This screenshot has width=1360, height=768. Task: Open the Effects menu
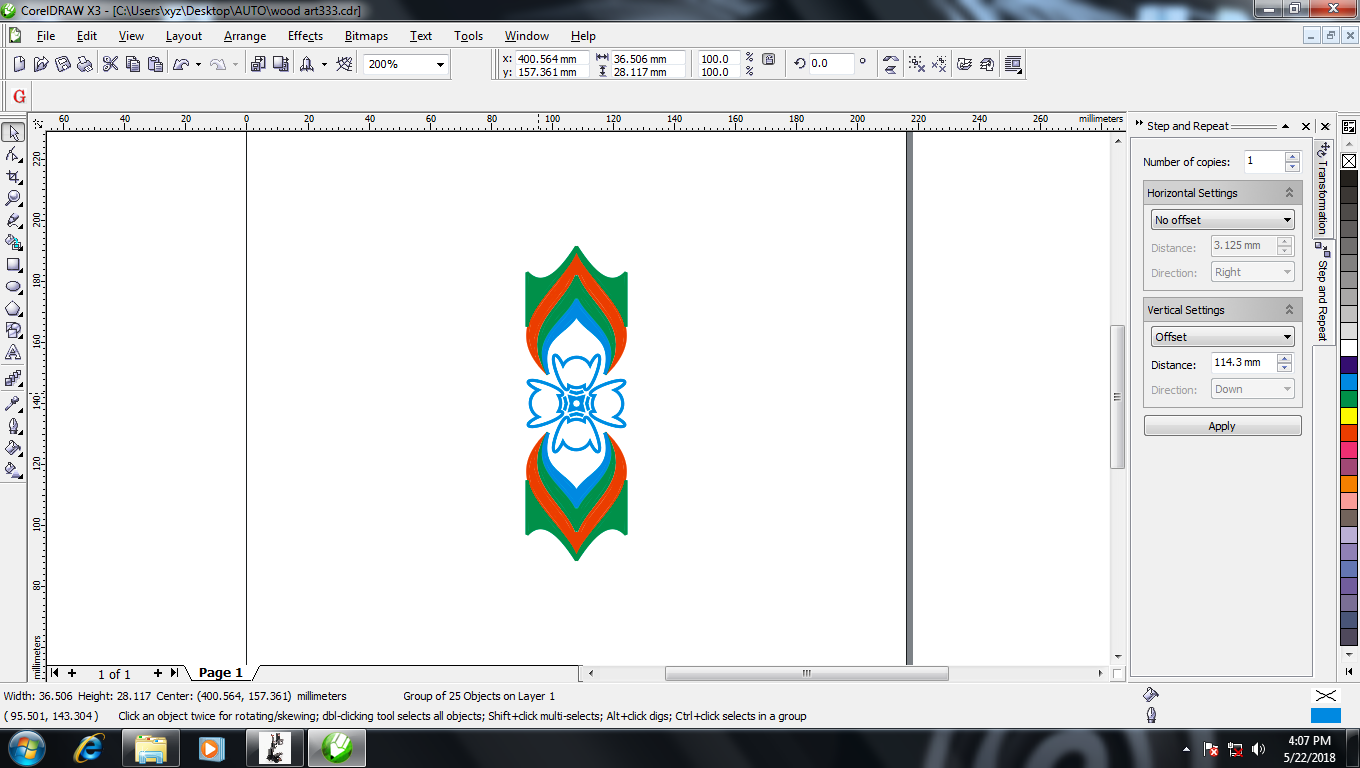click(x=305, y=36)
